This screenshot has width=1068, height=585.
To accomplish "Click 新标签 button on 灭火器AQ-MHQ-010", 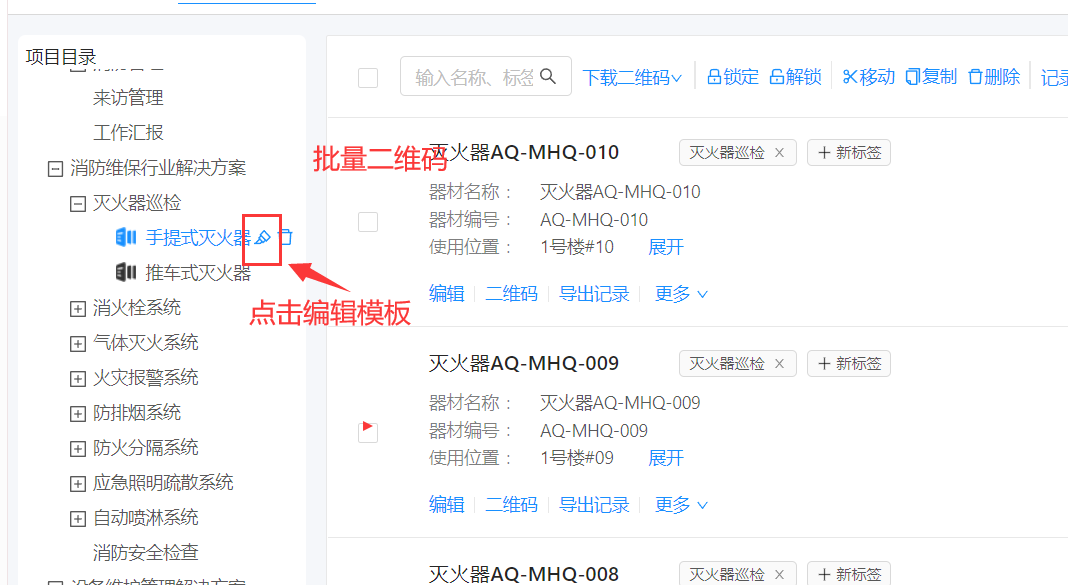I will click(849, 153).
